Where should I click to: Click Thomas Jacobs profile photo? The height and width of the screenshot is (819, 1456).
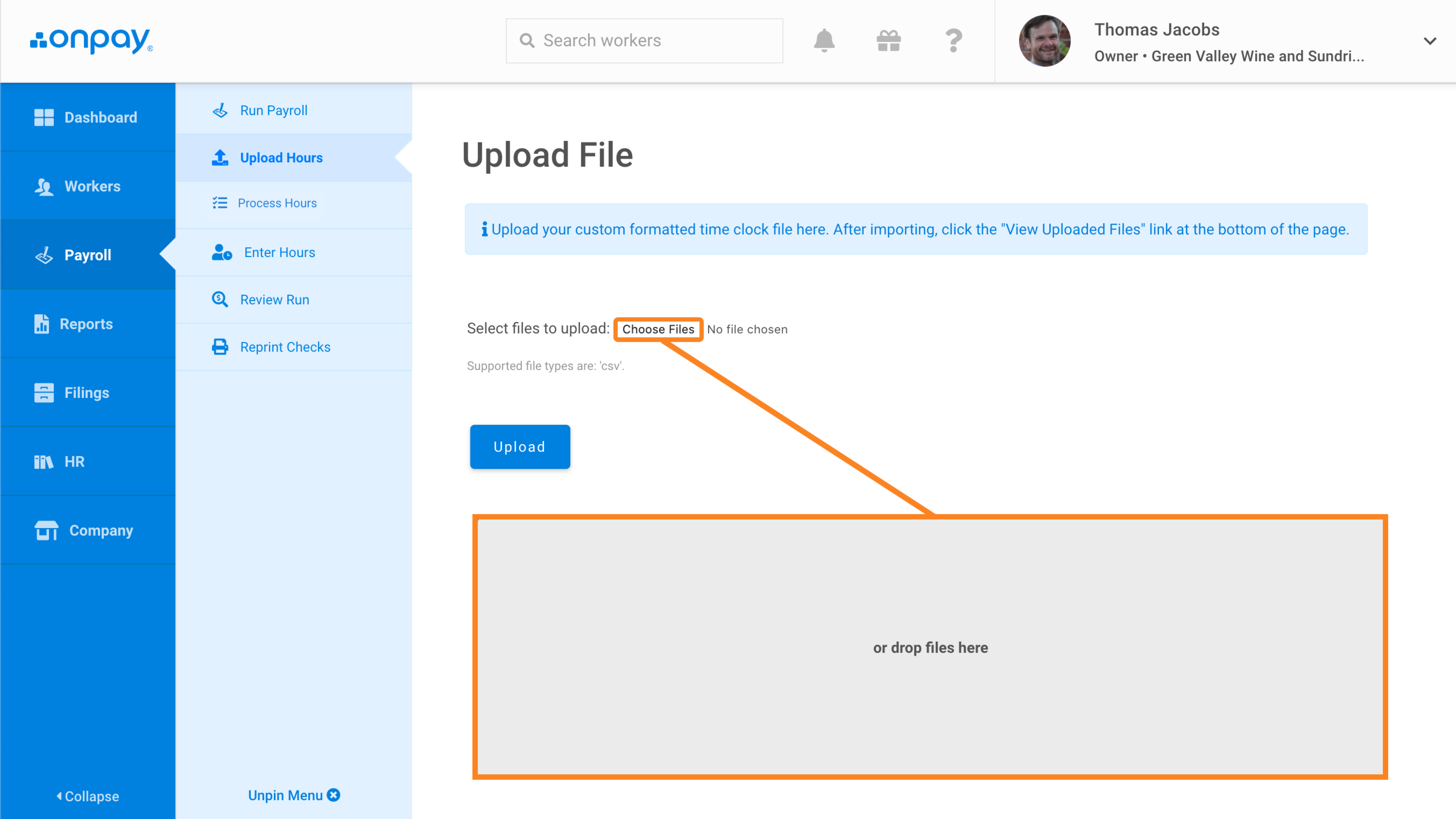click(1045, 41)
